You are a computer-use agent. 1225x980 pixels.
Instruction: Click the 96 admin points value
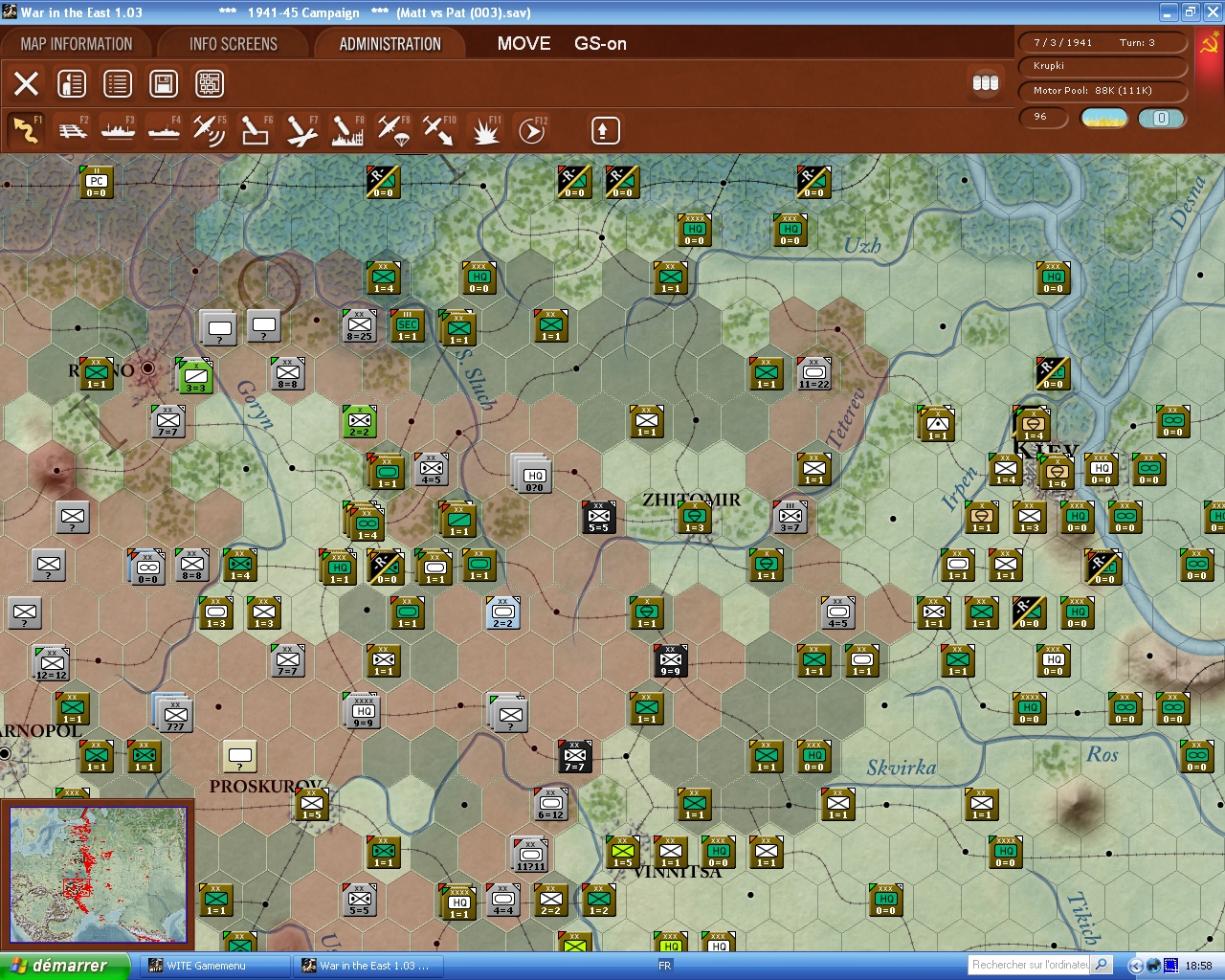pyautogui.click(x=1043, y=117)
